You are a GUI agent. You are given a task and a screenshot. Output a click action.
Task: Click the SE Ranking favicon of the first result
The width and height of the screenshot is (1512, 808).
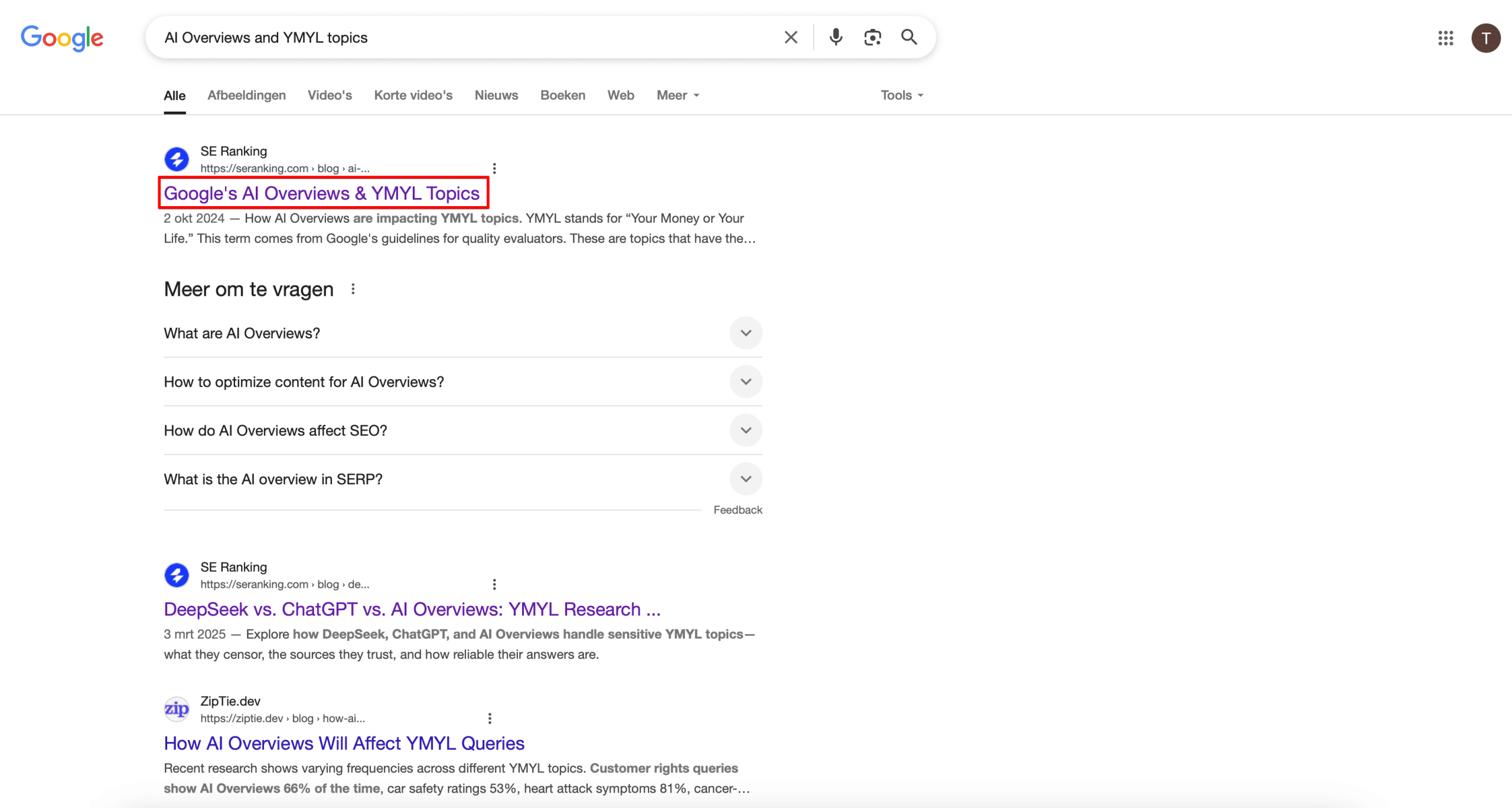177,159
